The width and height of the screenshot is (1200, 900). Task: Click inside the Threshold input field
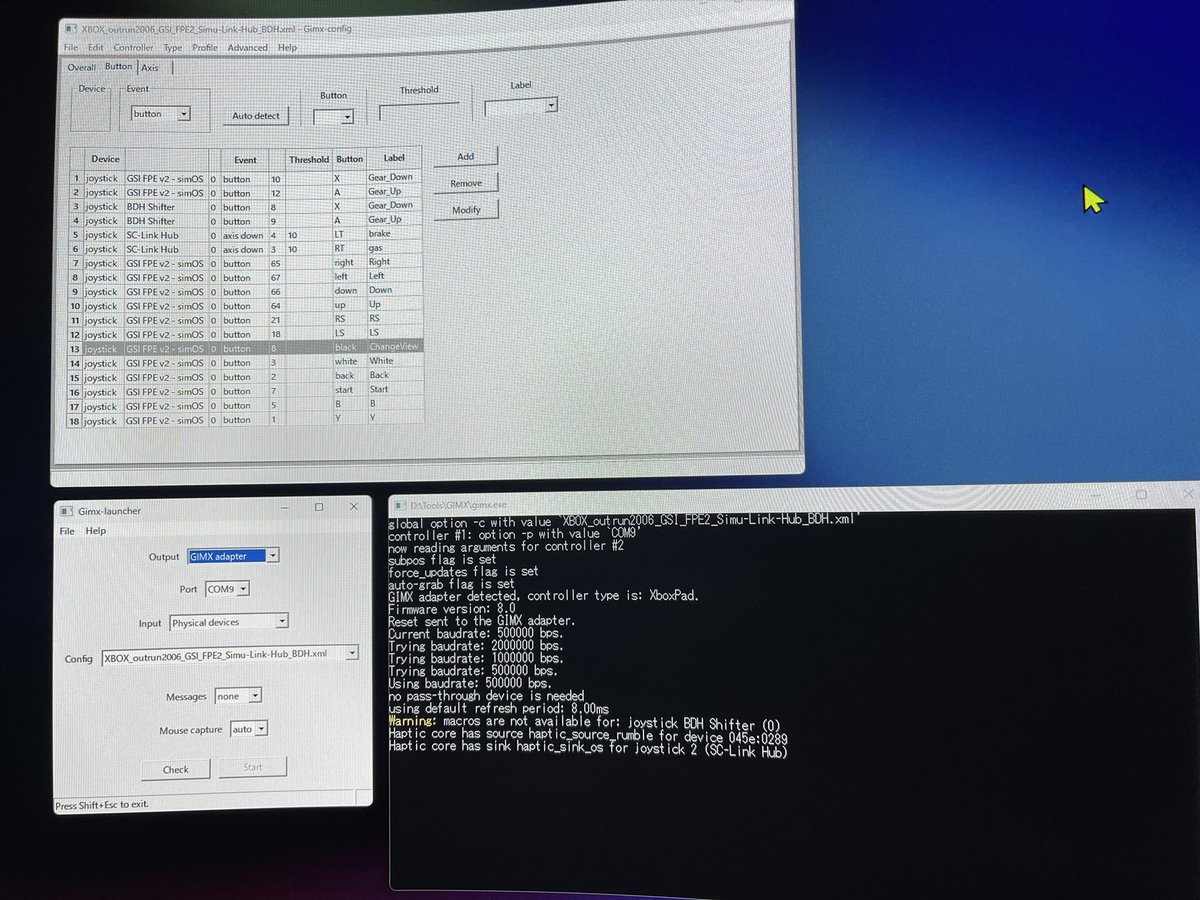click(419, 111)
